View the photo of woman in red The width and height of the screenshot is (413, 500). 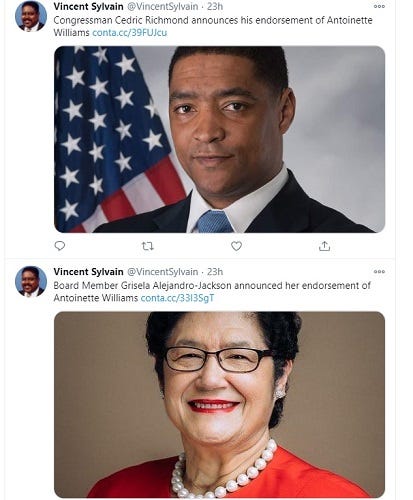219,405
